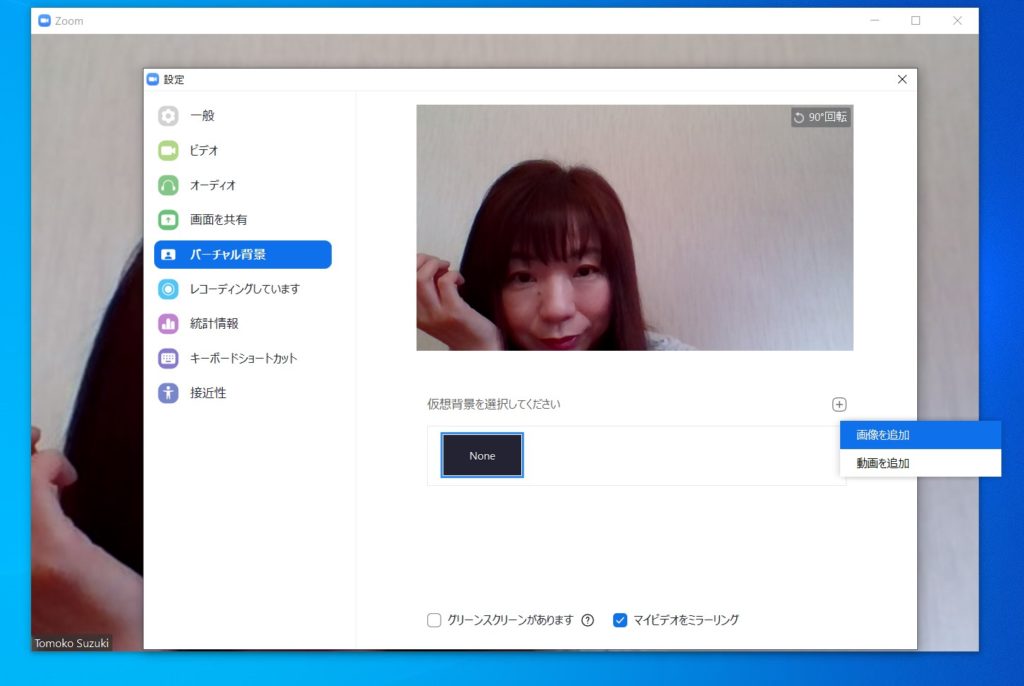Choose 動画を追加 from the popup menu
This screenshot has height=686, width=1024.
[x=920, y=463]
